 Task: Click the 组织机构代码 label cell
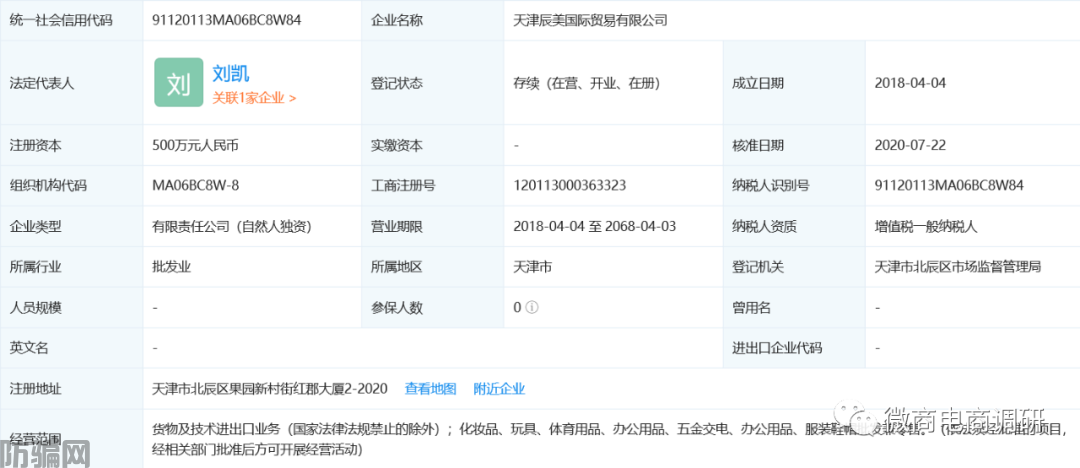pyautogui.click(x=71, y=185)
